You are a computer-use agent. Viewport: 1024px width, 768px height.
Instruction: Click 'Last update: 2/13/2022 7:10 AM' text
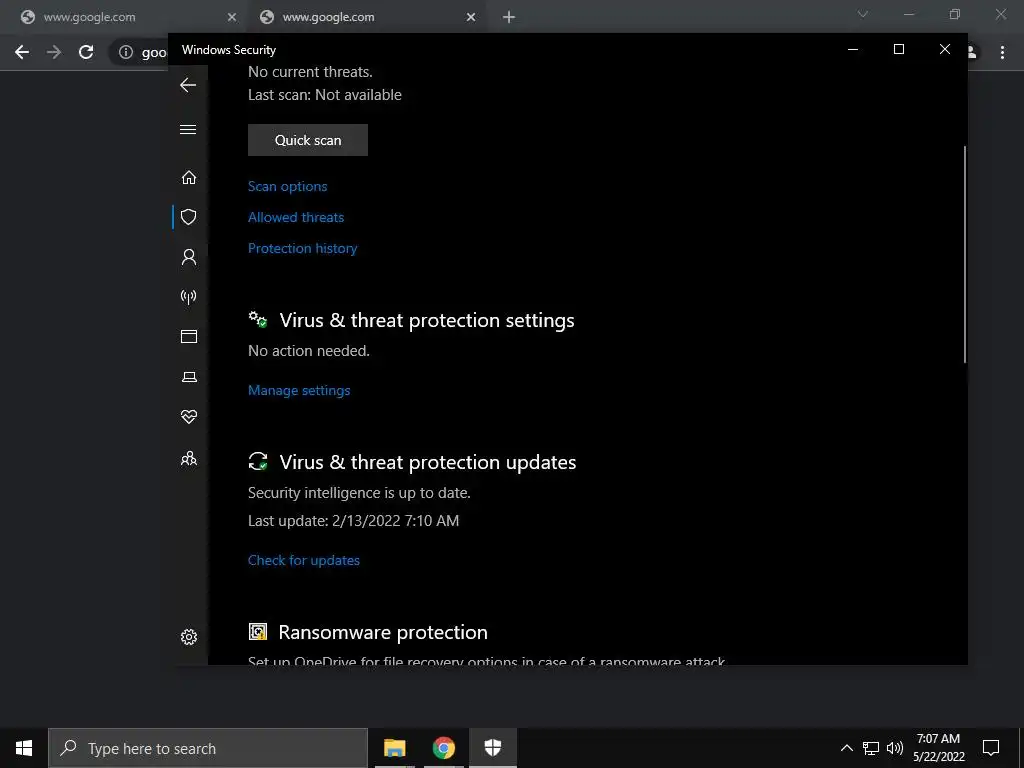pyautogui.click(x=353, y=520)
